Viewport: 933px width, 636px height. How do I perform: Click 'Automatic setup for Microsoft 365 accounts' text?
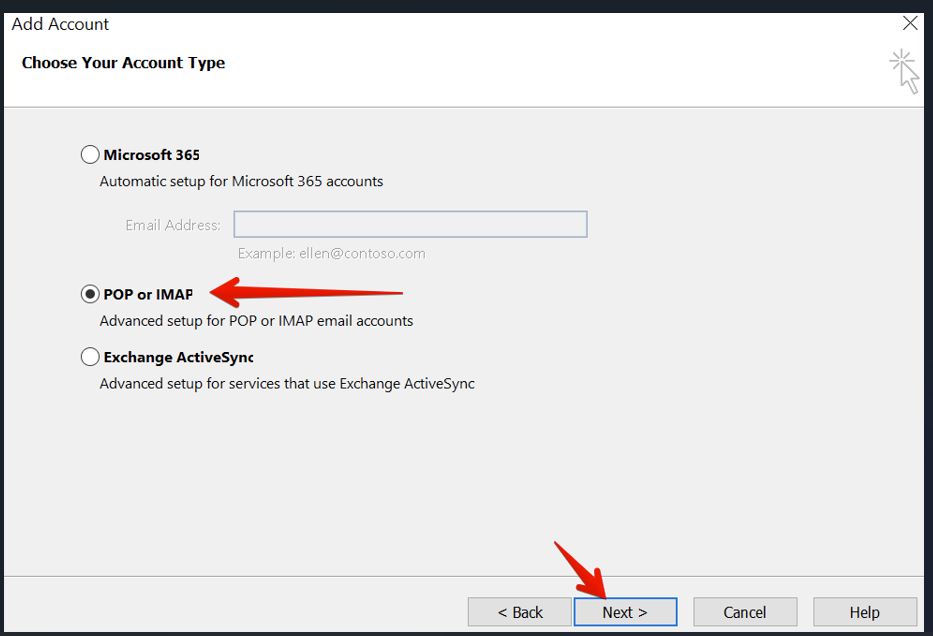click(x=241, y=181)
